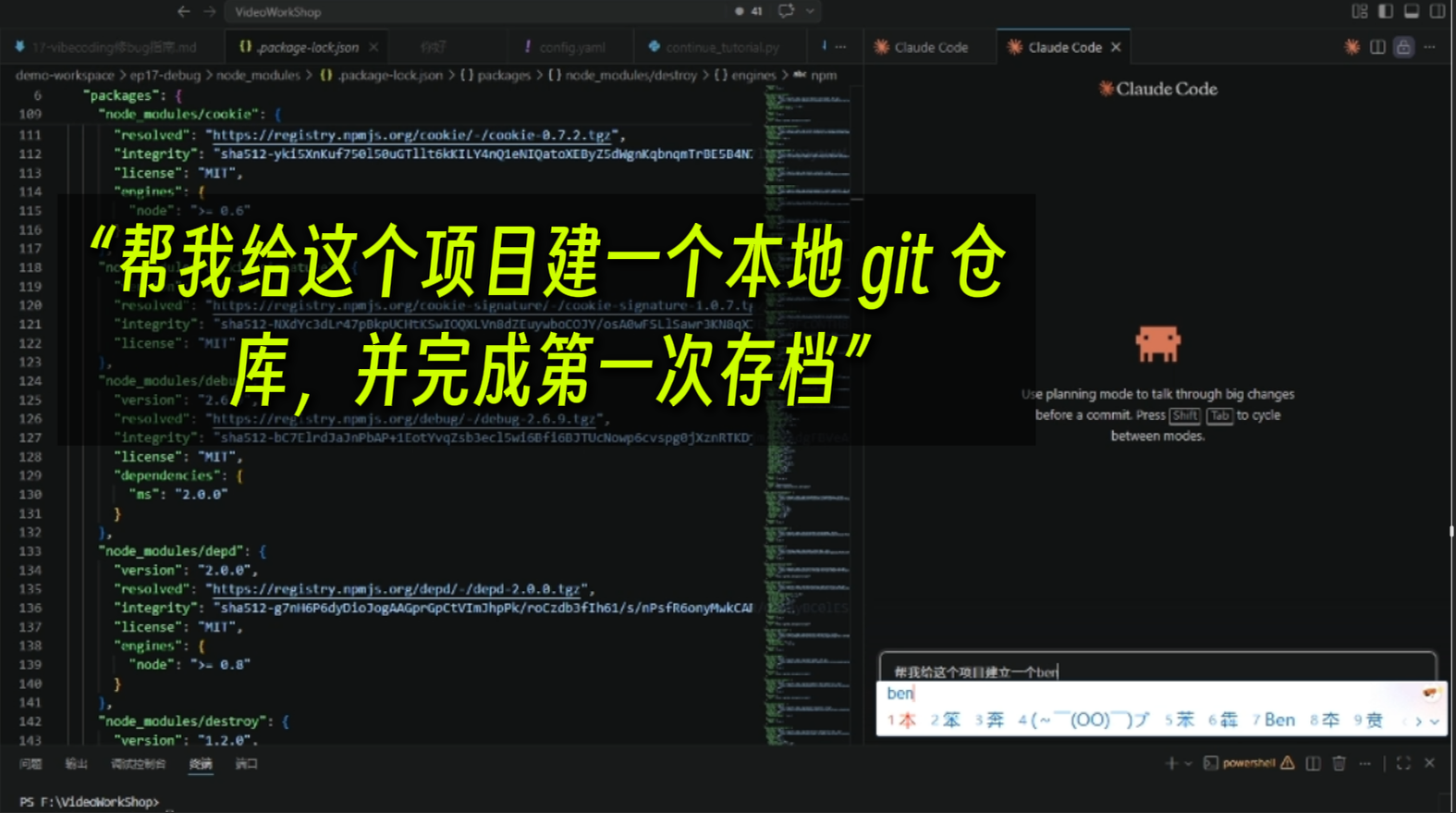Viewport: 1456px width, 813px height.
Task: Expand the chat dropdown arrow in title bar
Action: point(810,12)
